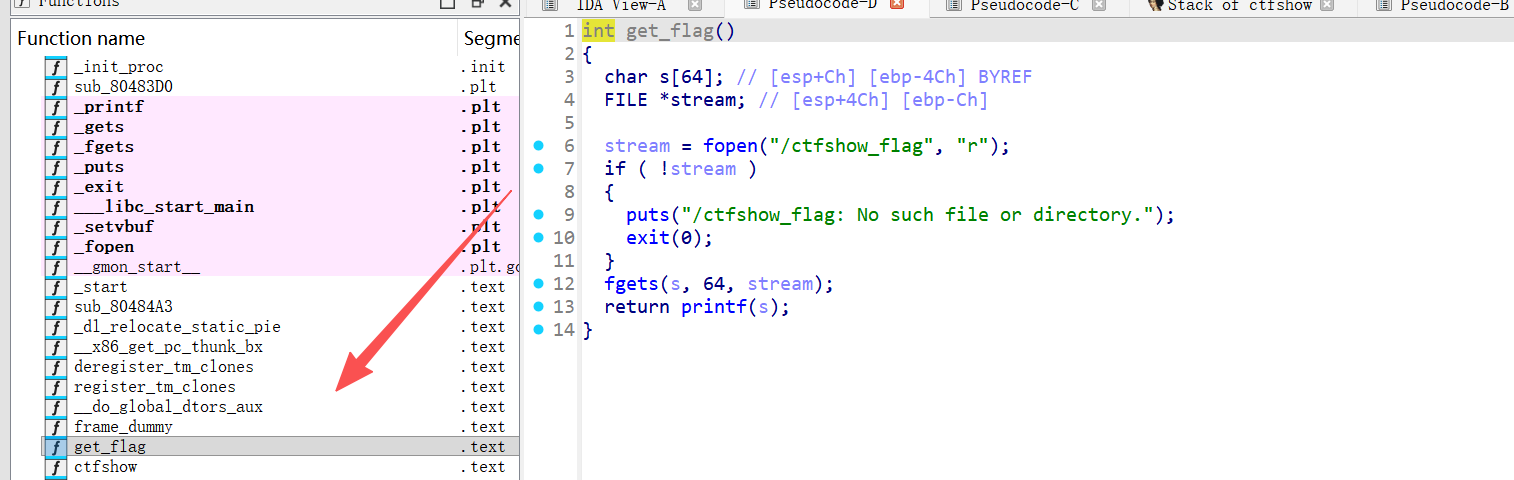Click the fopen call on line 6
1514x480 pixels.
(x=731, y=146)
